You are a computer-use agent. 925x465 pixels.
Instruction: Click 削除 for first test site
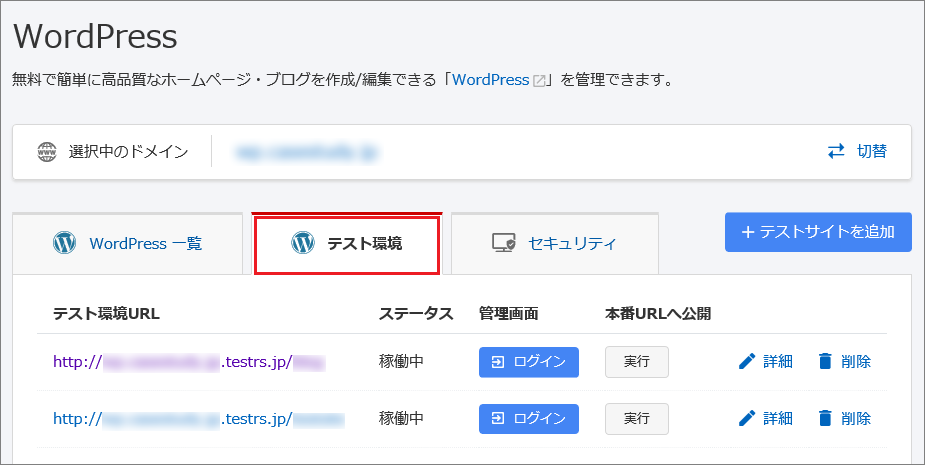coord(856,361)
